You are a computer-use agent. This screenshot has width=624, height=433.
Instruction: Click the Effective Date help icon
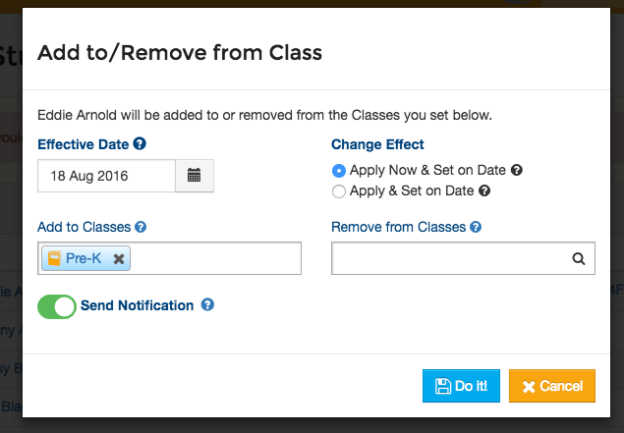140,144
